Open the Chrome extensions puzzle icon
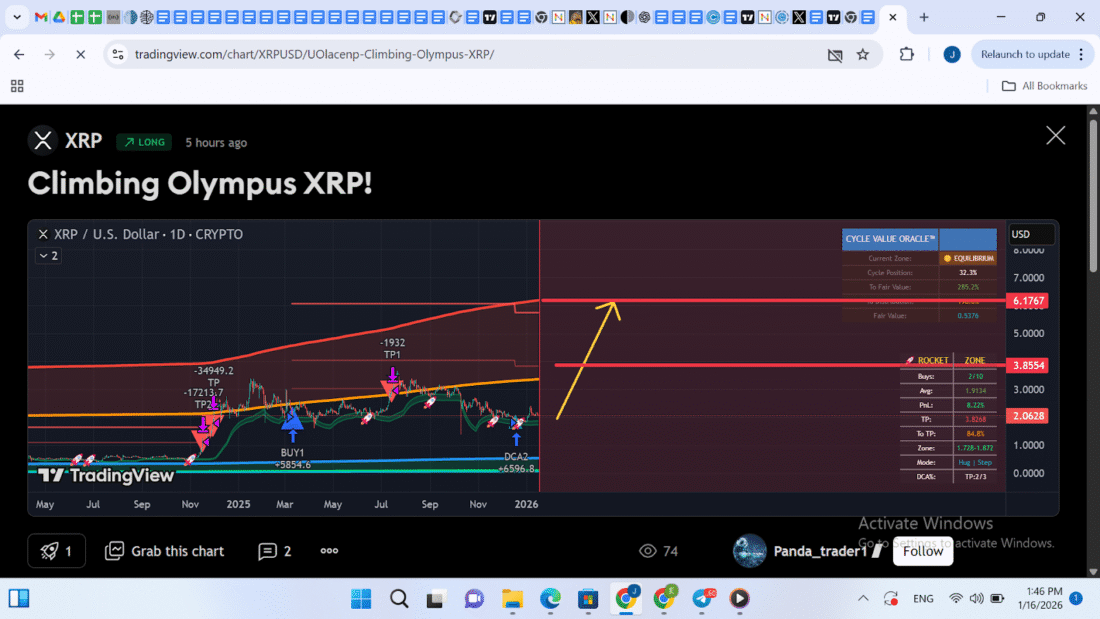Viewport: 1100px width, 619px height. [x=906, y=54]
